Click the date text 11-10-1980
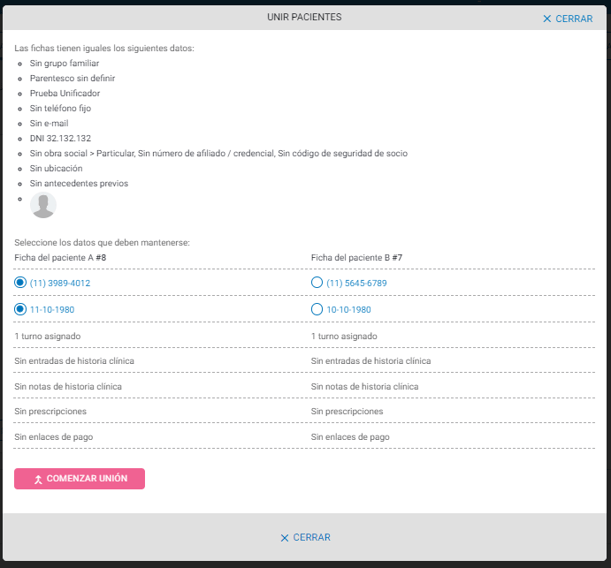Viewport: 611px width, 568px height. point(52,310)
